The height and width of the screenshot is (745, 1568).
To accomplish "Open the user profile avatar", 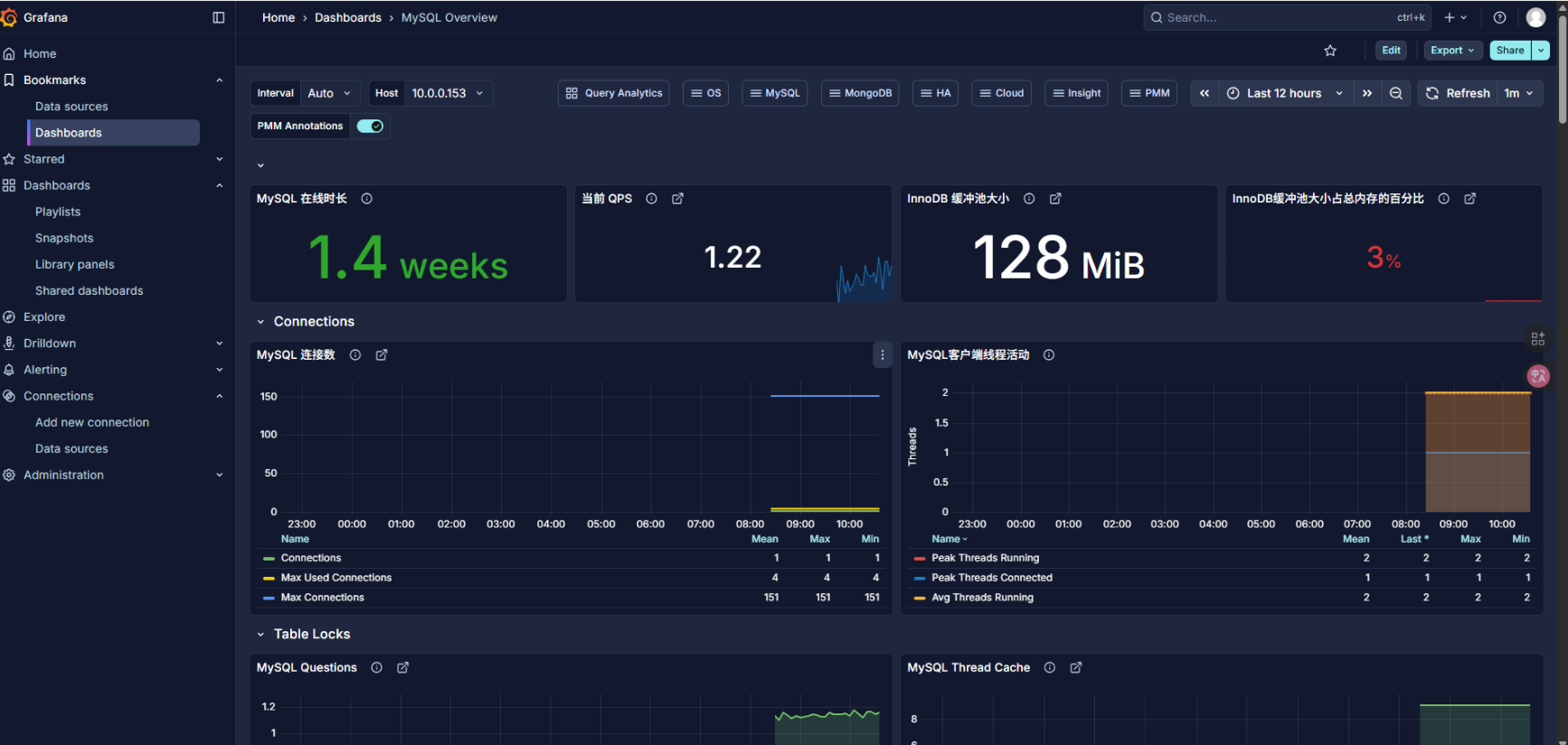I will click(x=1535, y=17).
